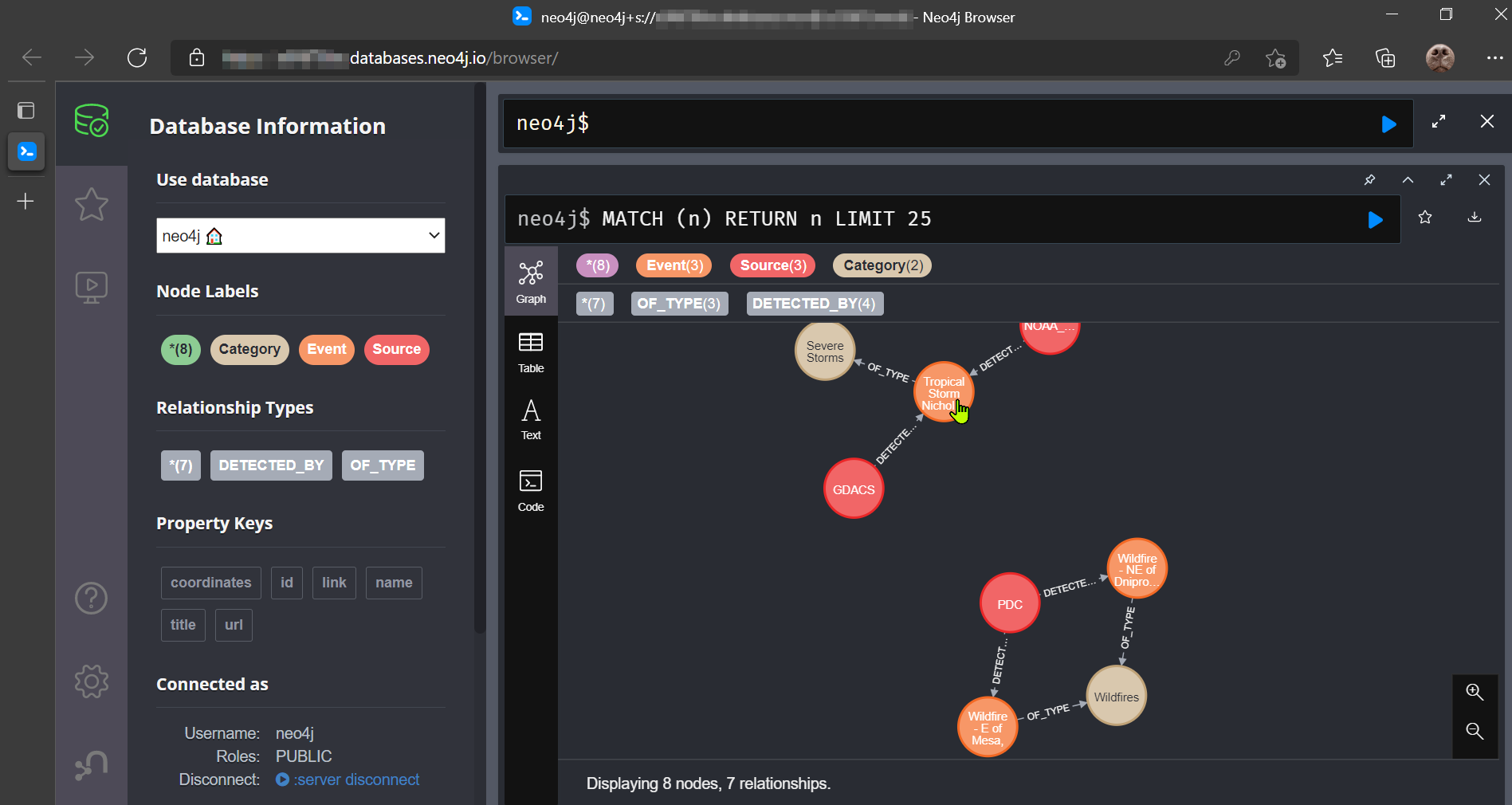Fullscreen the result frame
The width and height of the screenshot is (1512, 805).
click(1446, 180)
